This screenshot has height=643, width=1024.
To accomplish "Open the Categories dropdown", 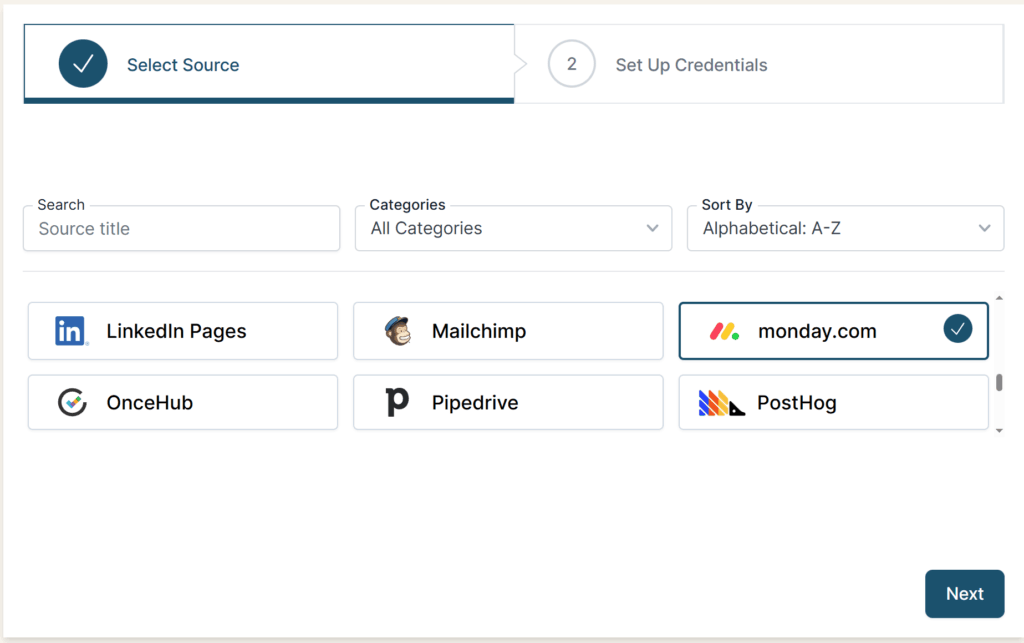I will [x=513, y=229].
